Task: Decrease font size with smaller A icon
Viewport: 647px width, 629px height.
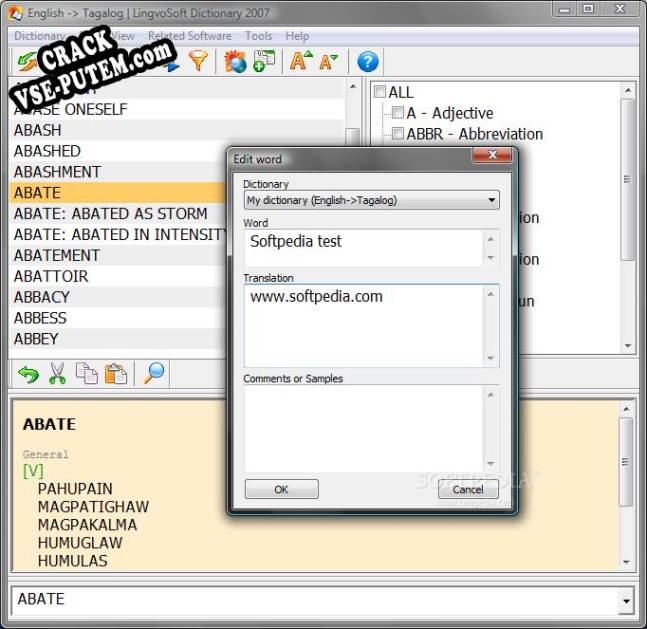Action: click(328, 62)
